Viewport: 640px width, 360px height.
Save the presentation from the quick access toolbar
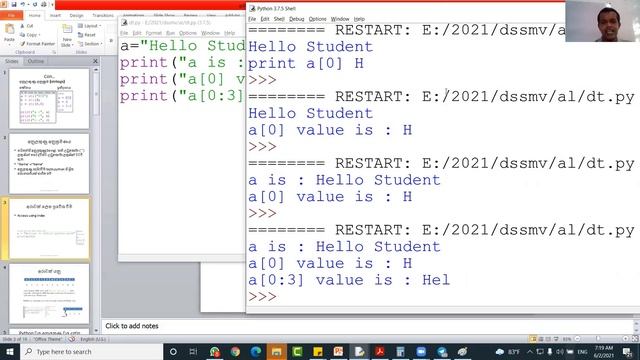(x=13, y=4)
